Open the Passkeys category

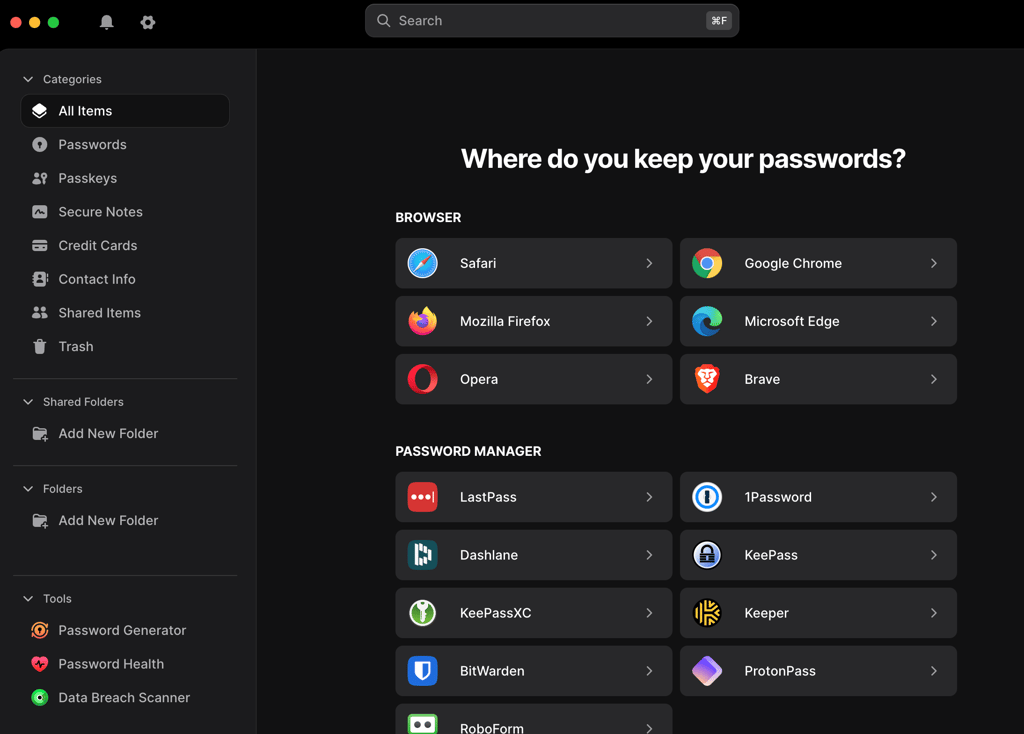pos(125,178)
